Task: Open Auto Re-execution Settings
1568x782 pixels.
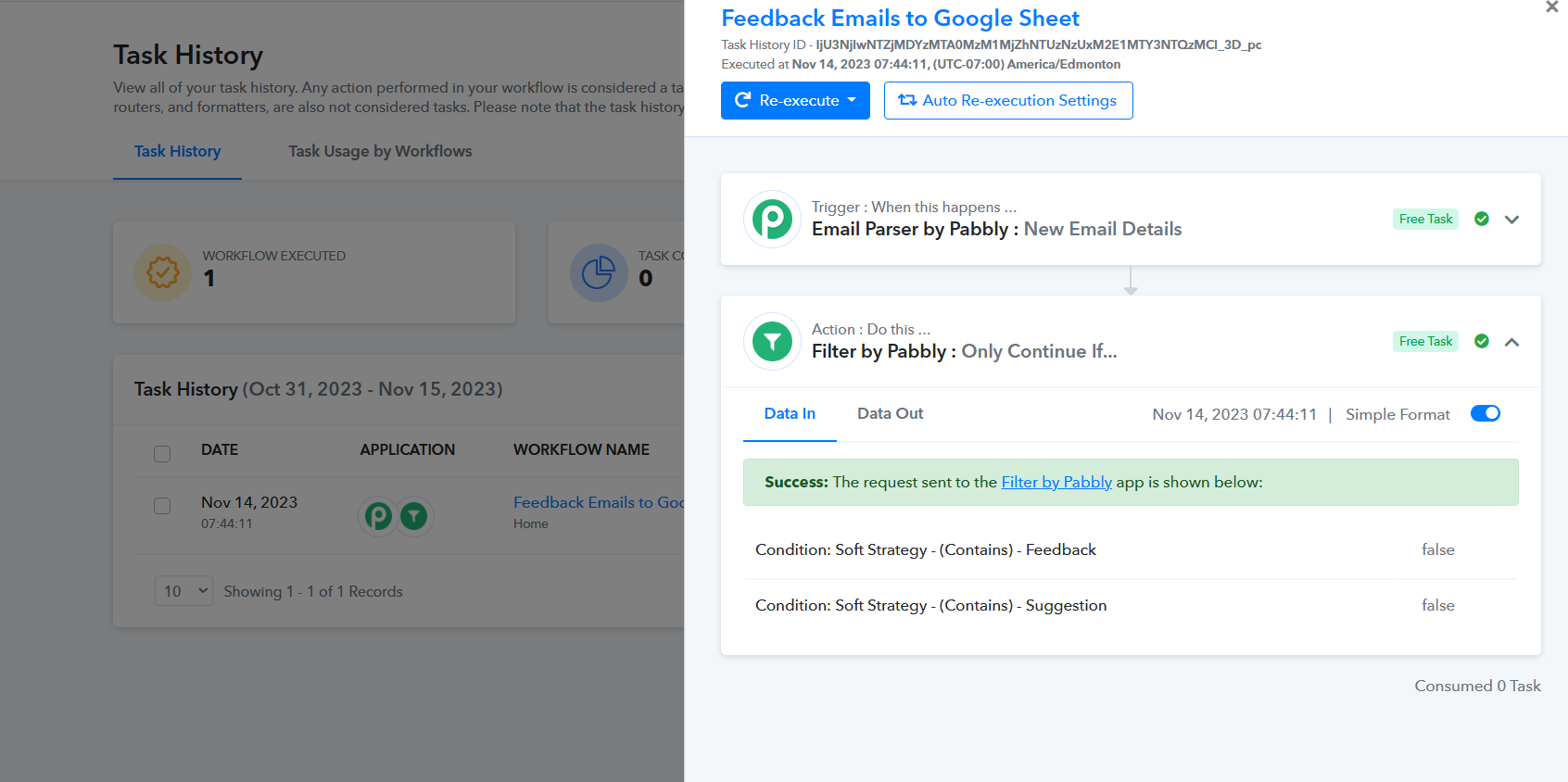Action: 1008,100
